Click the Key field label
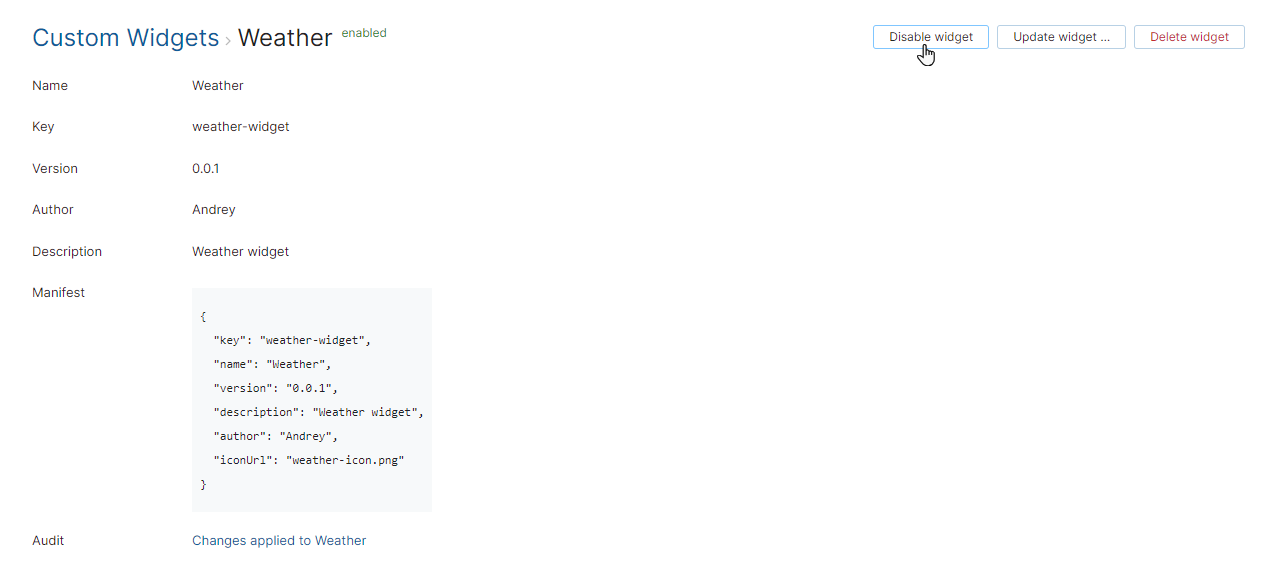This screenshot has width=1277, height=581. 43,127
